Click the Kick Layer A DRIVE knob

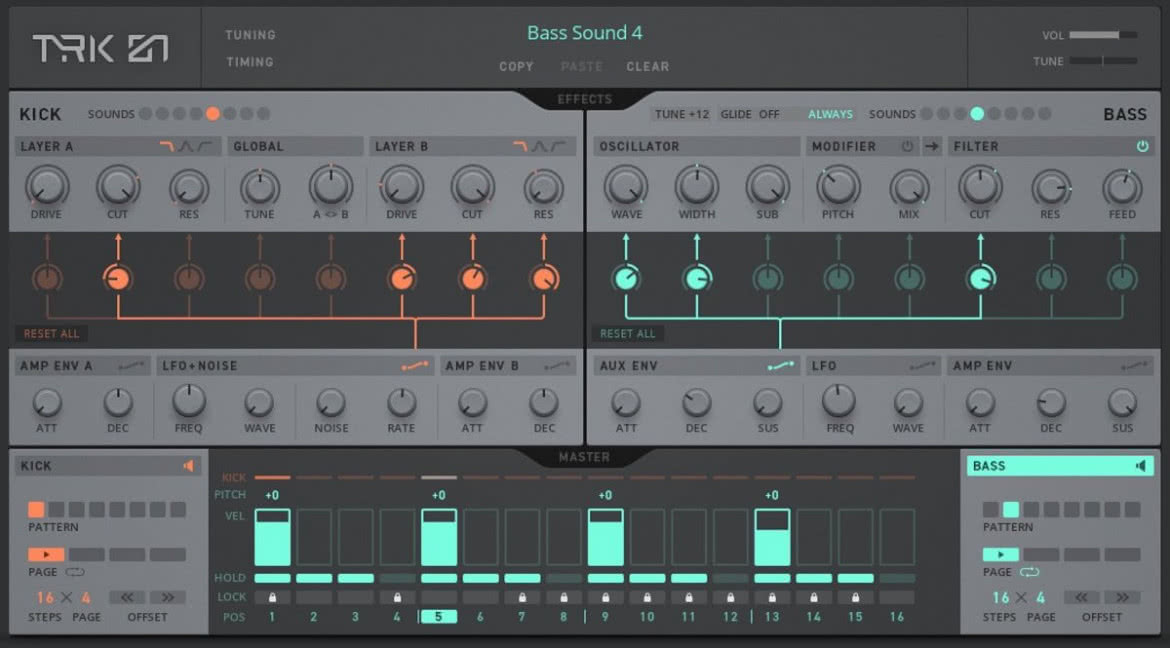[x=47, y=187]
